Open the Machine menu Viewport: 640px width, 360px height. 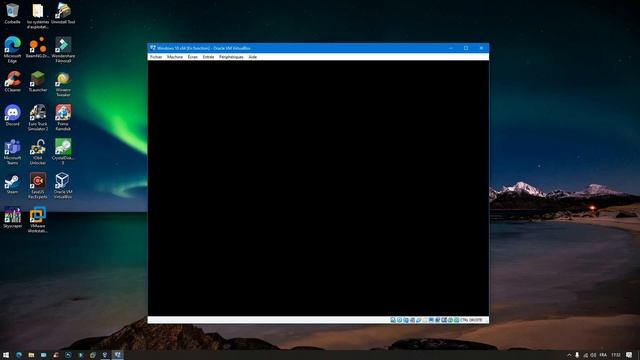(x=175, y=57)
